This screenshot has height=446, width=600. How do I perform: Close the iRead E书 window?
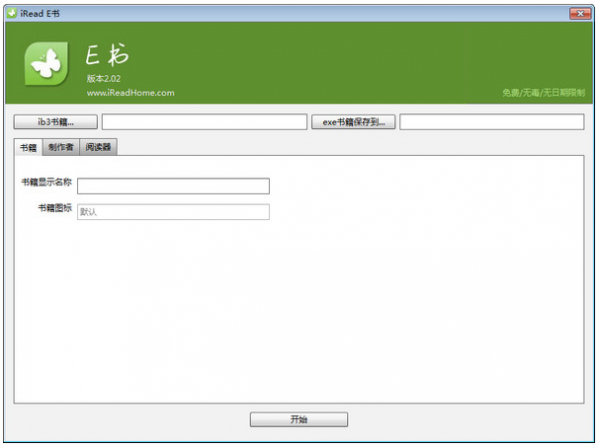[580, 14]
